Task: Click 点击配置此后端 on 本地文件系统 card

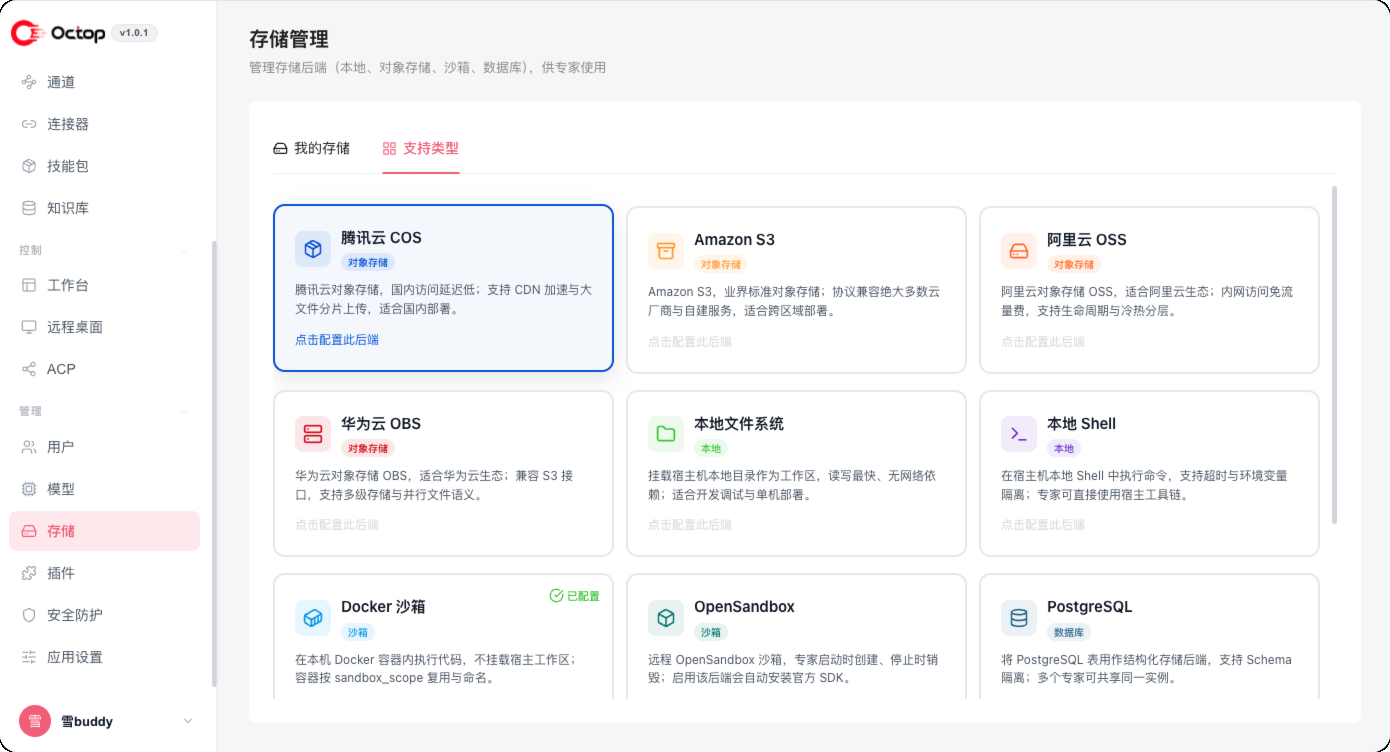Action: click(x=690, y=525)
